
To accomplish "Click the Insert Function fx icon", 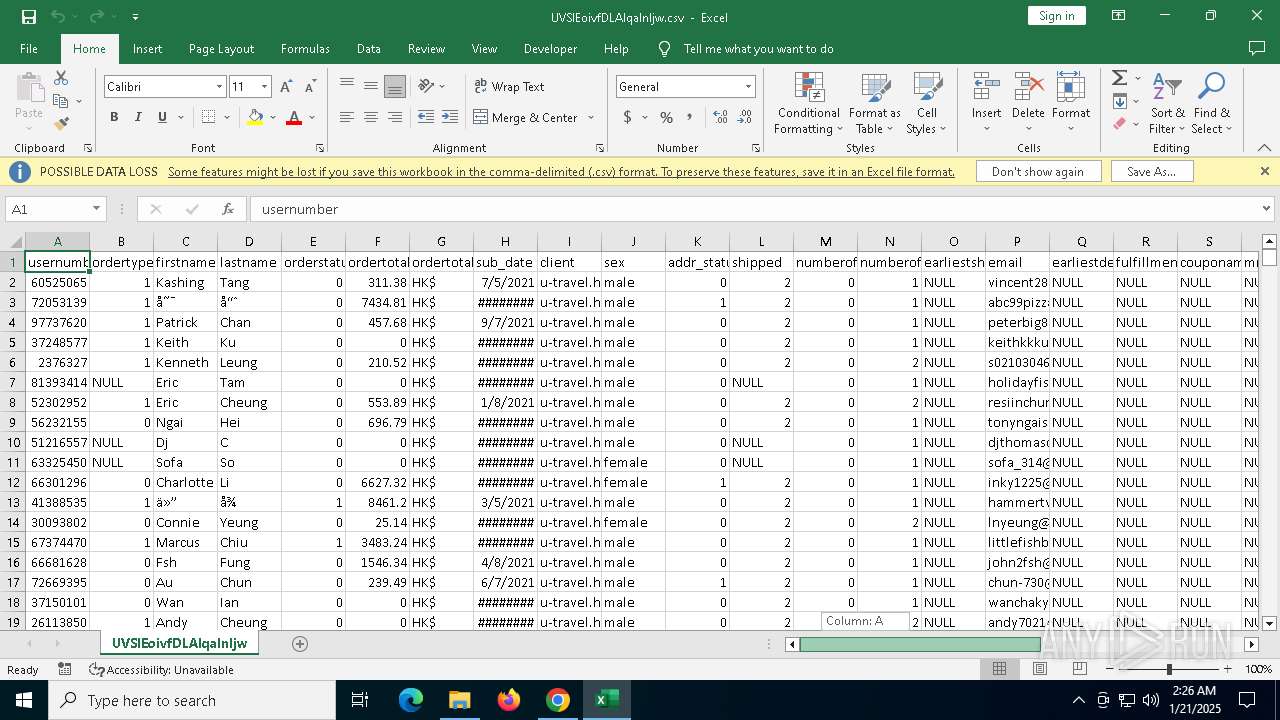I will 228,209.
